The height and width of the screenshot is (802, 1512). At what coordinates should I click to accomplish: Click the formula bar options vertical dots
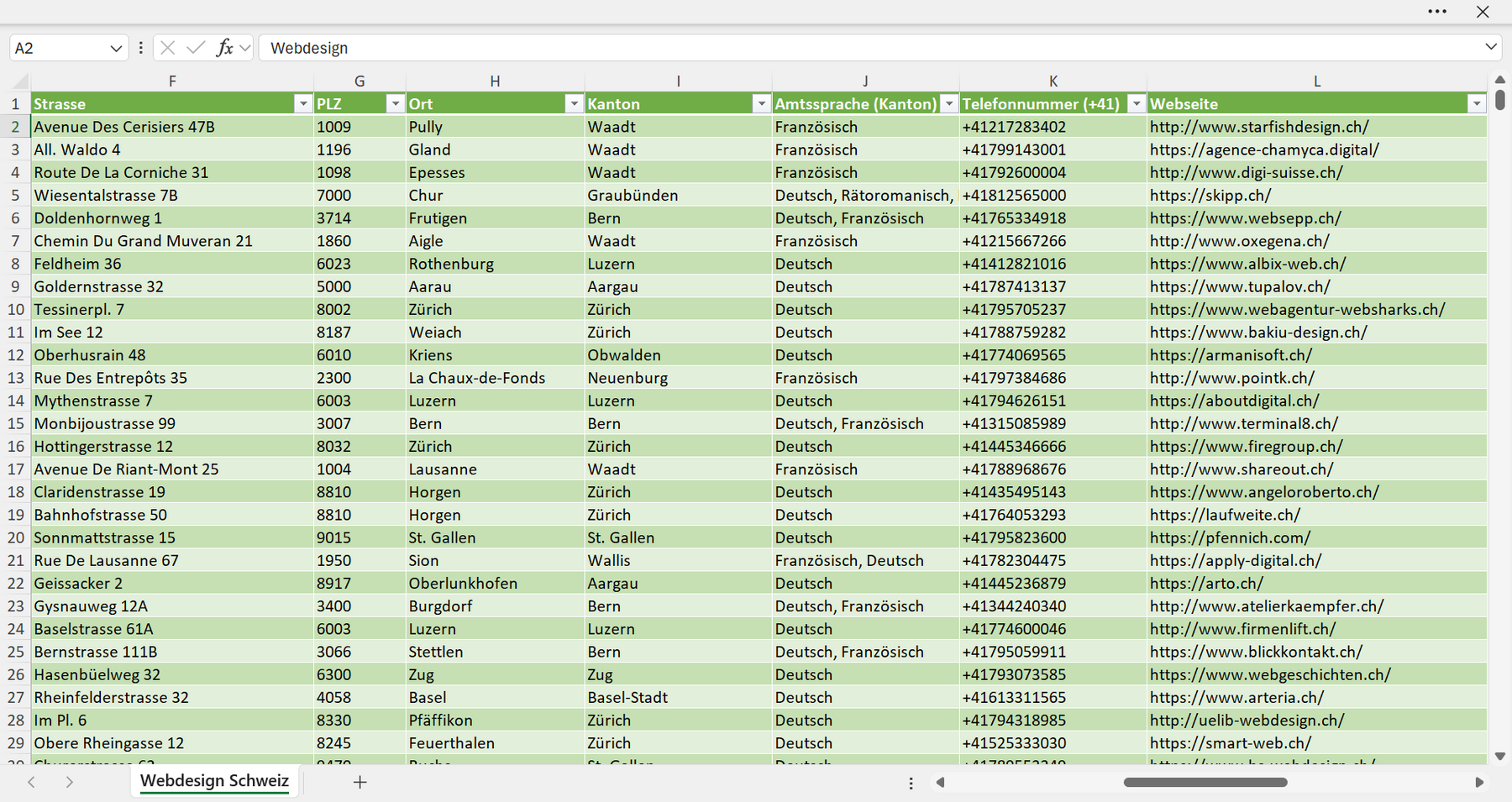click(140, 48)
